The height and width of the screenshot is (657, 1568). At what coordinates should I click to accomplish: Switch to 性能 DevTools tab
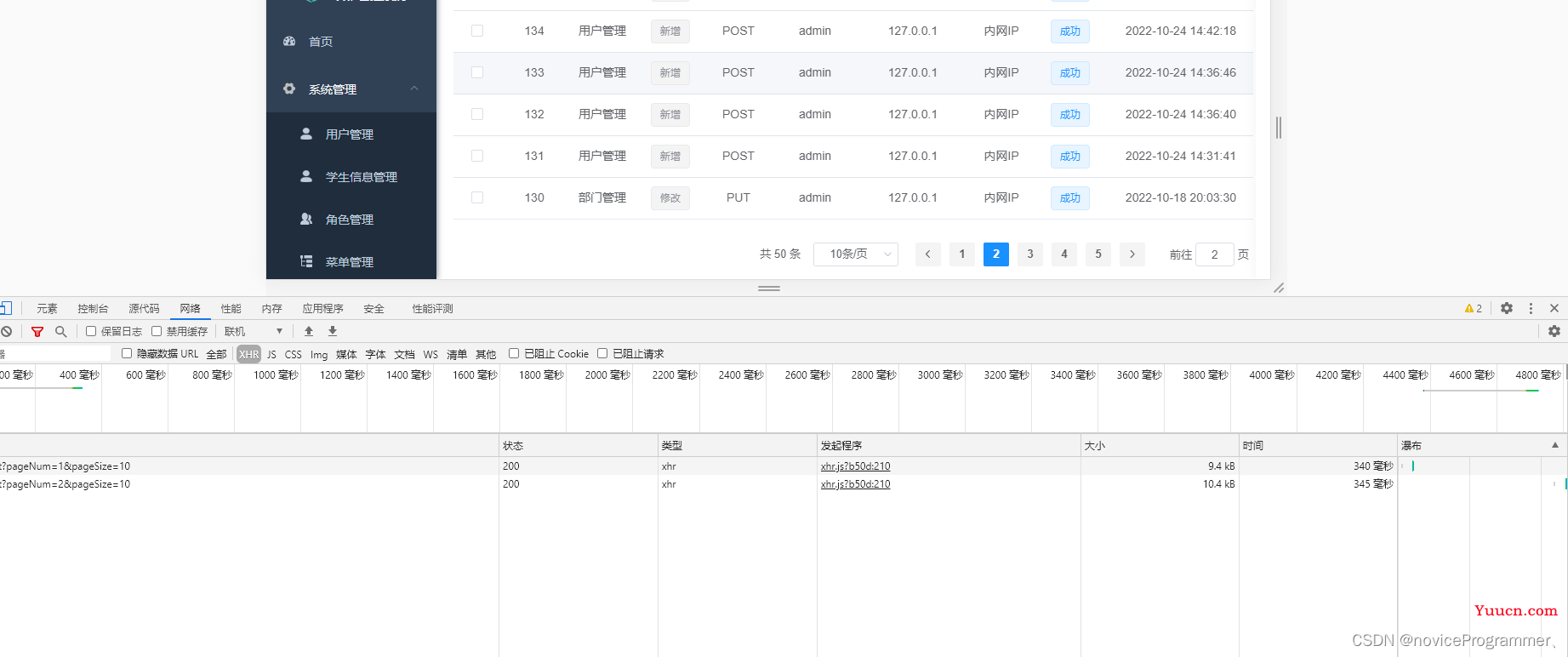click(231, 308)
